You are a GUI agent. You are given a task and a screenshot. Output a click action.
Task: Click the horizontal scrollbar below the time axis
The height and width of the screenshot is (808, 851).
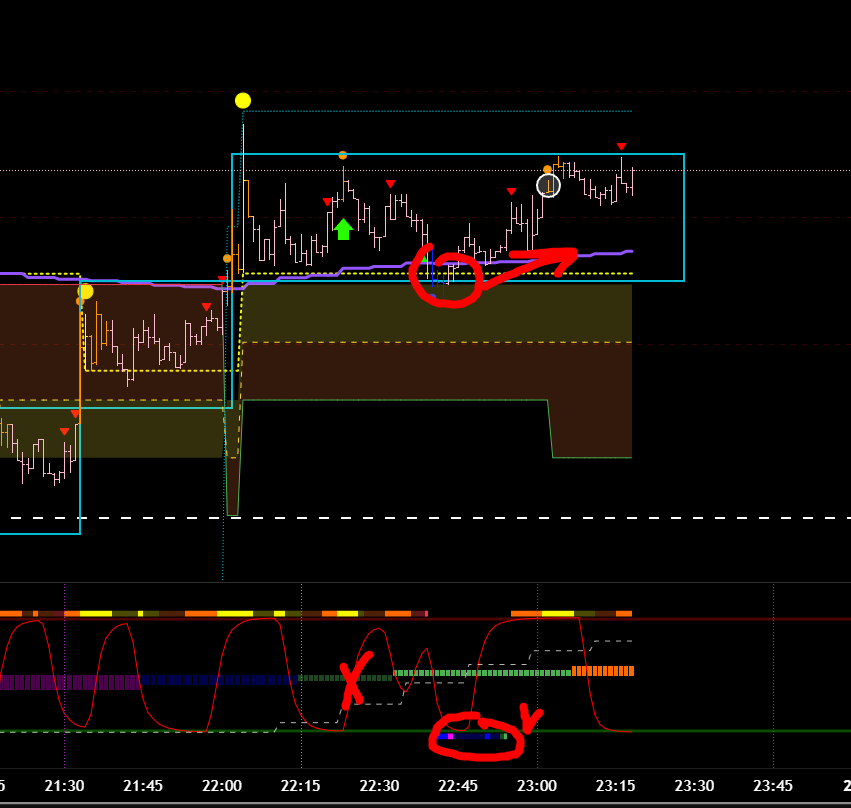tap(425, 803)
